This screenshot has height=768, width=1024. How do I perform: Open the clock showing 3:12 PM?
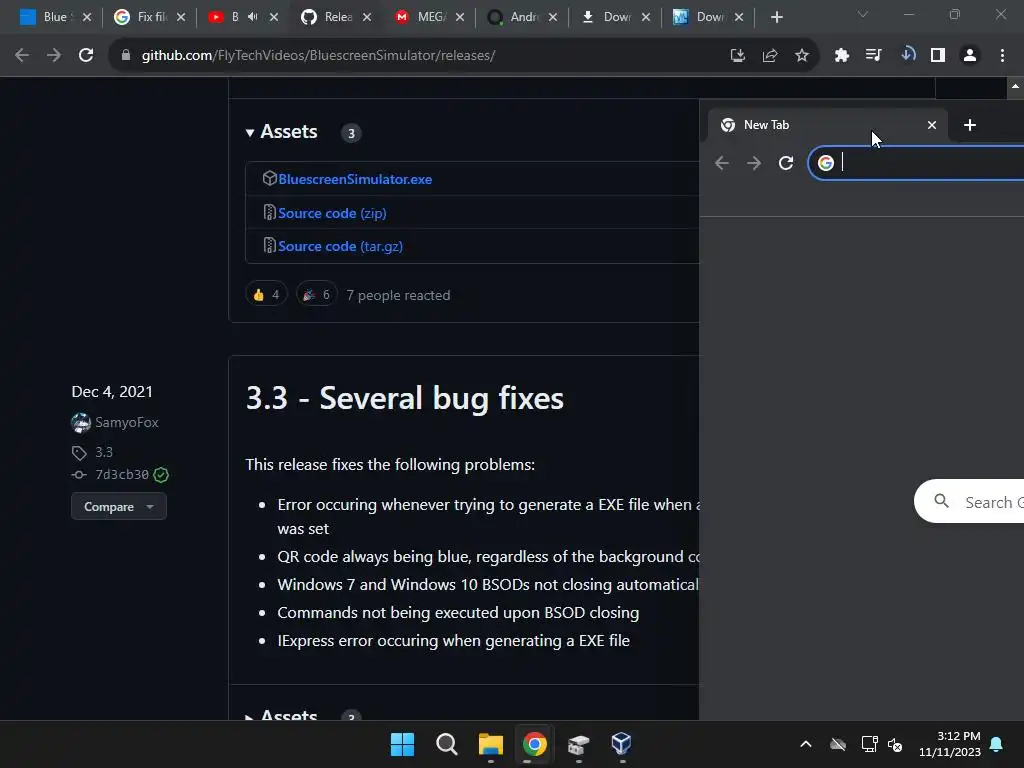(x=950, y=744)
